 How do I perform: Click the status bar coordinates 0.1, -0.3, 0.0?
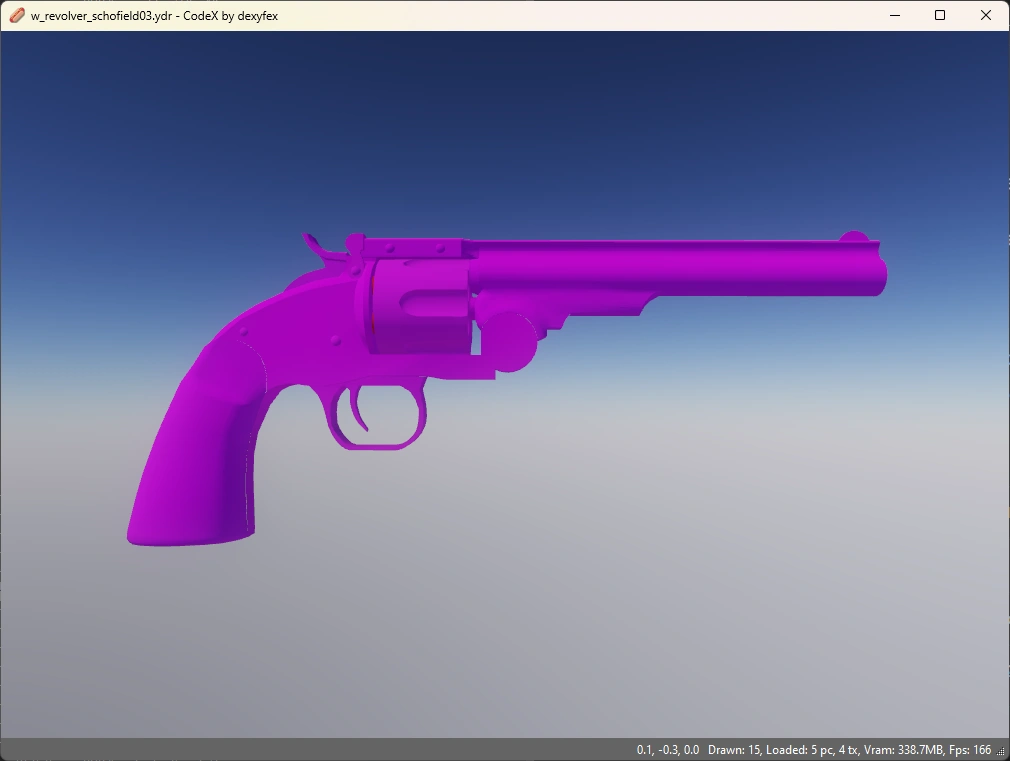[667, 750]
